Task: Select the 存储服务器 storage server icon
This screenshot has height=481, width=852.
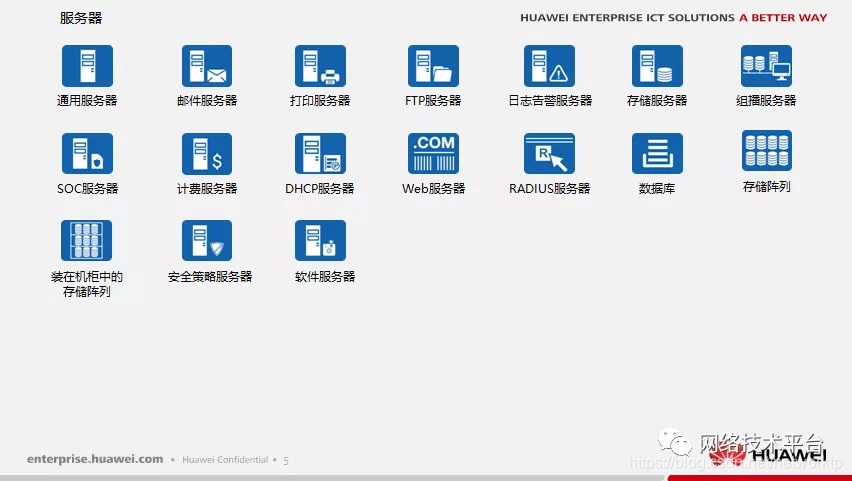Action: 657,66
